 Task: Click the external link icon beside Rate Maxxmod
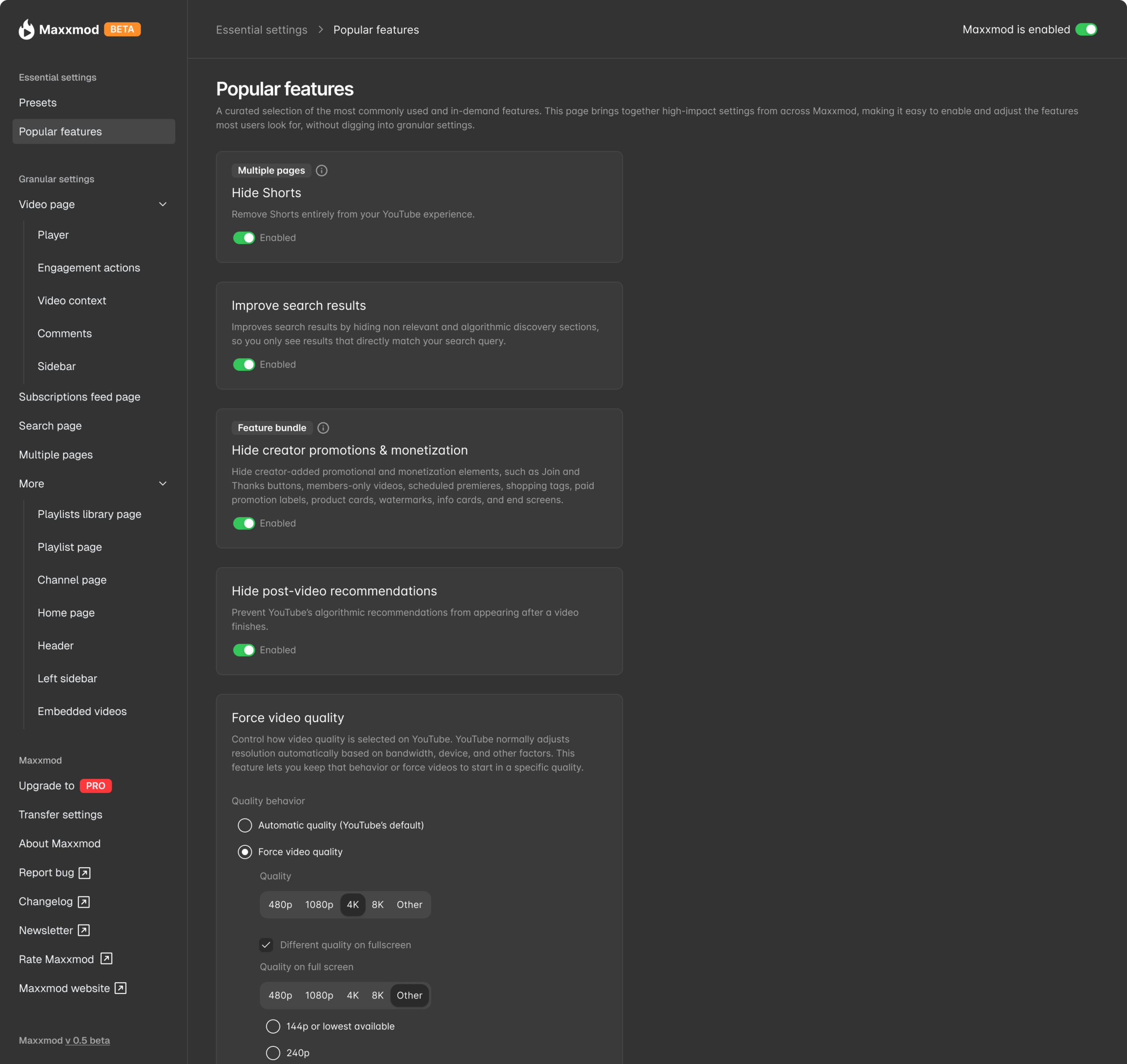click(x=106, y=959)
